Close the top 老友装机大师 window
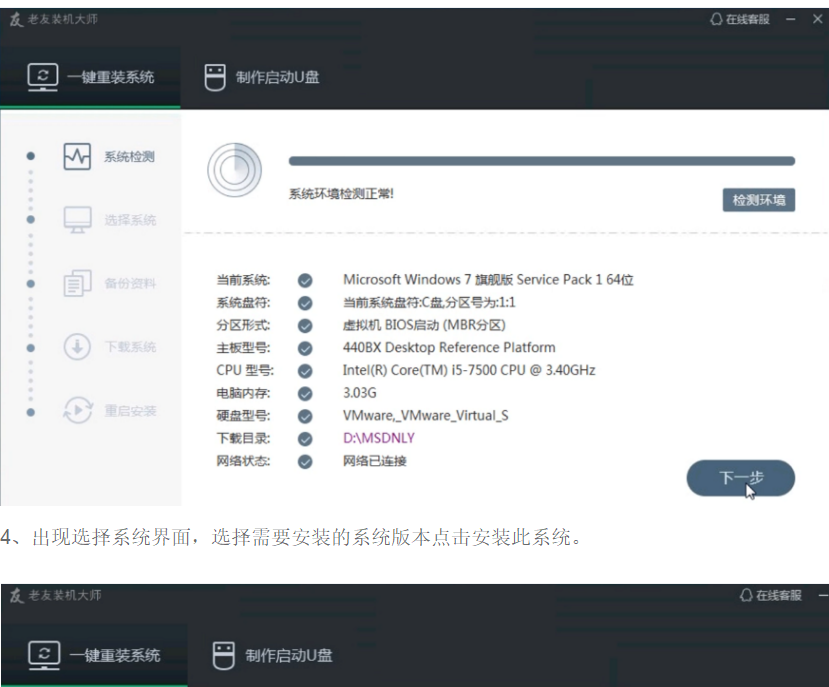Viewport: 829px width, 687px height. (x=817, y=19)
